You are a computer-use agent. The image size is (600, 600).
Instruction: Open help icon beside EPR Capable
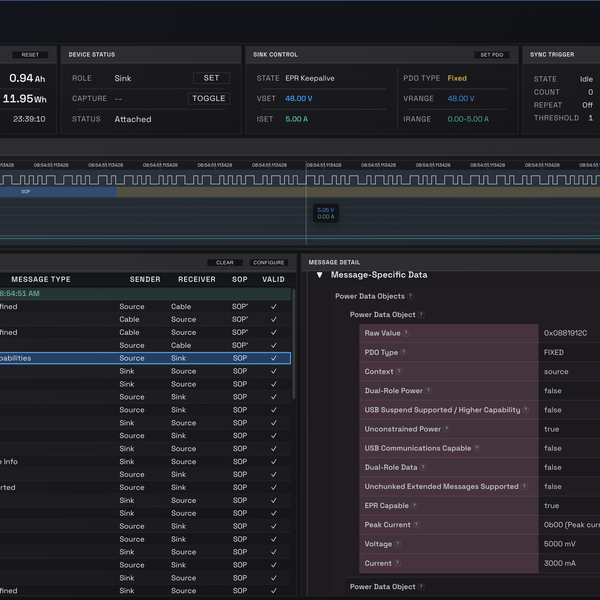point(414,505)
